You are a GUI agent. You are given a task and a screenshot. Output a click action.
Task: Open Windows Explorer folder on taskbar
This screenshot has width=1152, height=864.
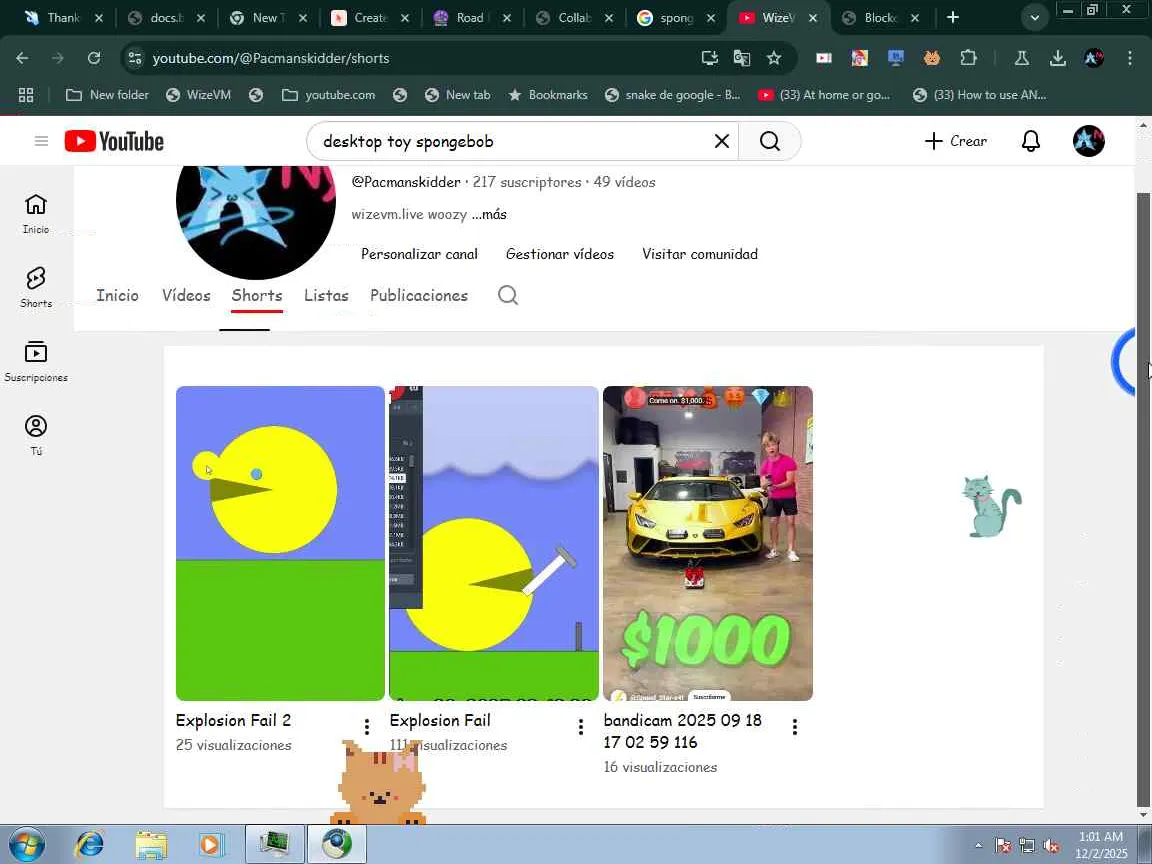coord(151,844)
